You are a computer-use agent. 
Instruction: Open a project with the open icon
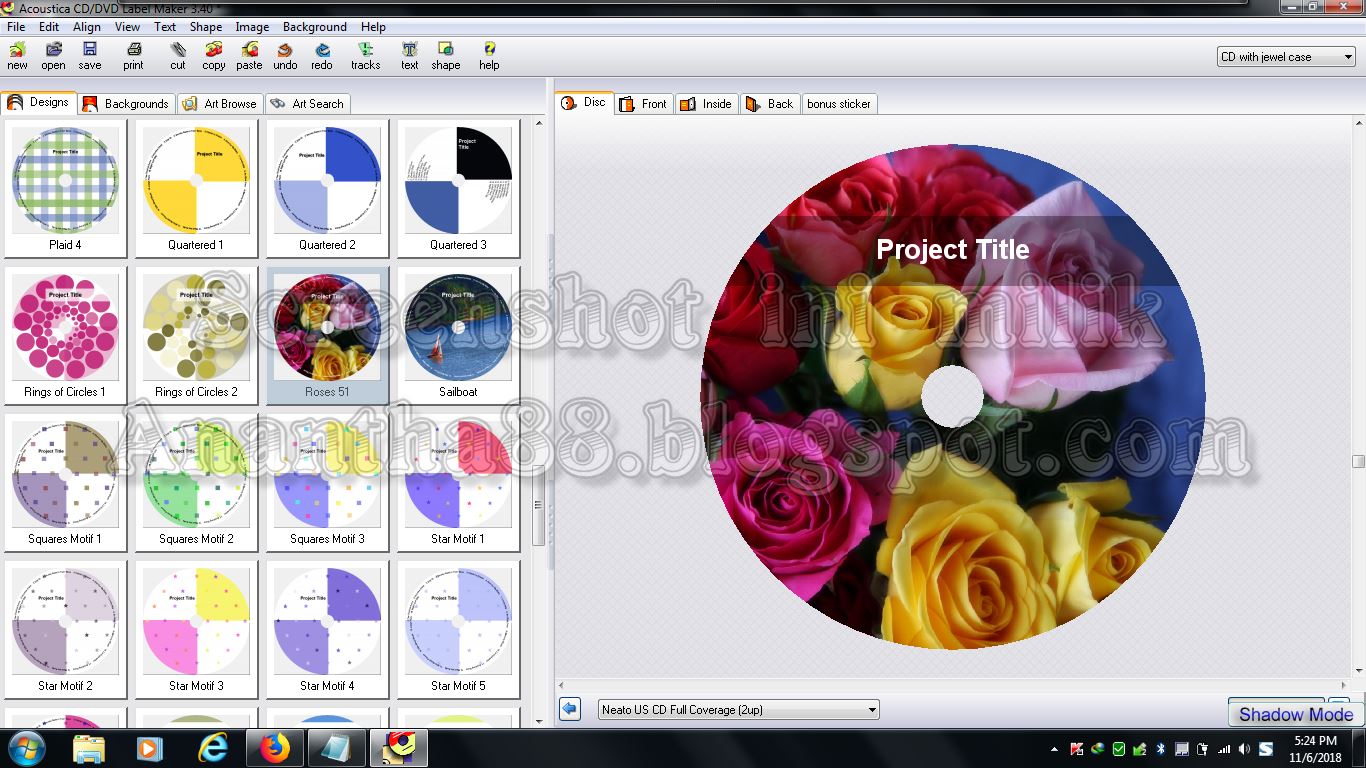pos(53,55)
